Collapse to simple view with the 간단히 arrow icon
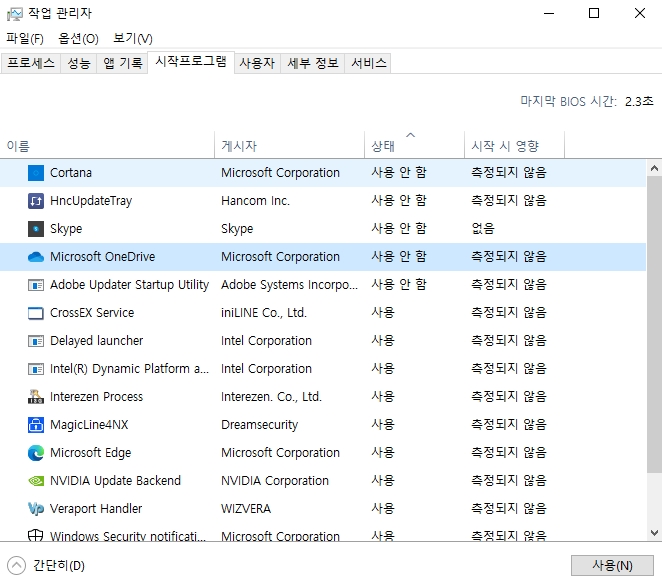 (x=16, y=565)
